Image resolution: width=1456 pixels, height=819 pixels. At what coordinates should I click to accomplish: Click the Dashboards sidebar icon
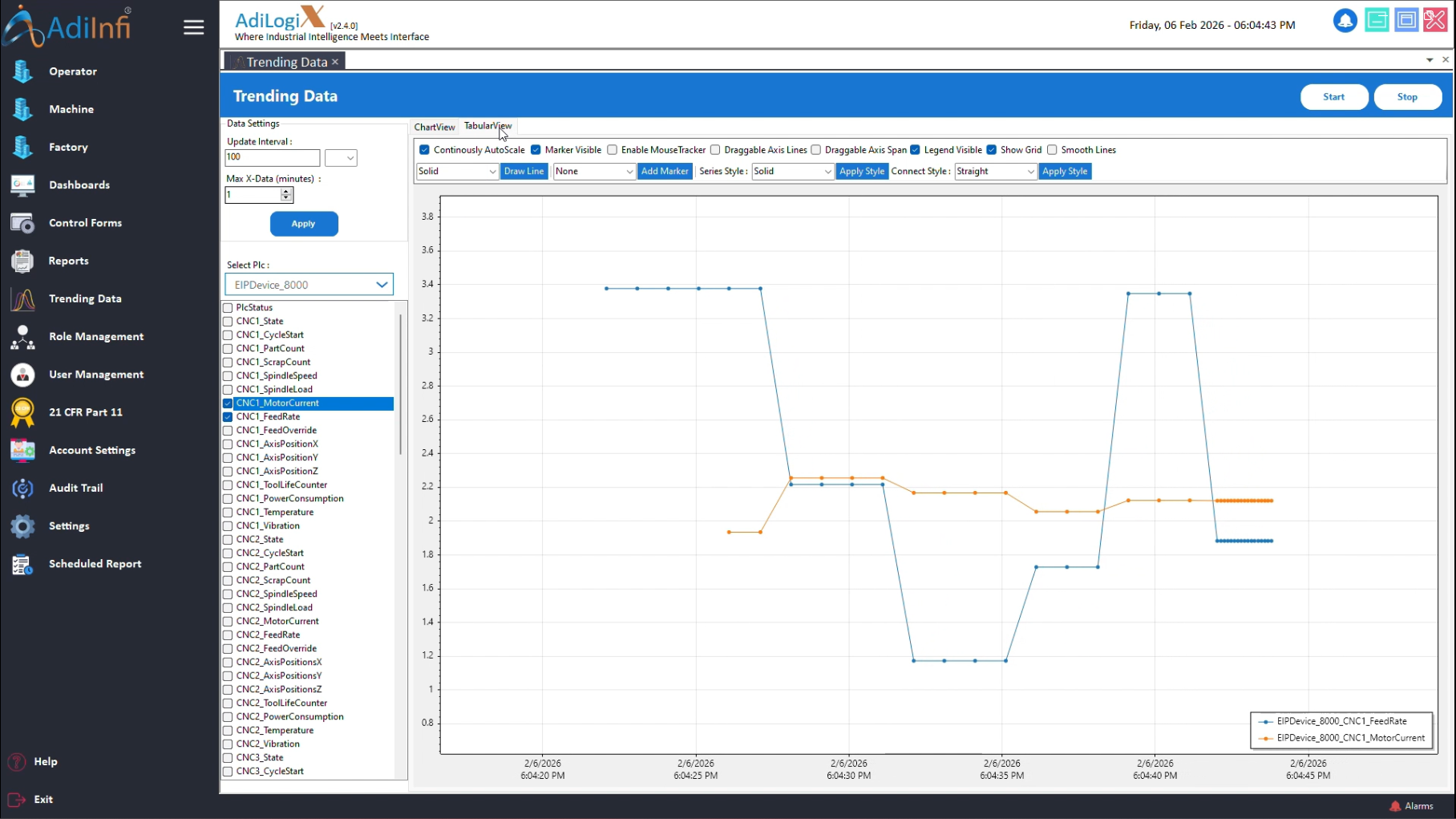click(x=22, y=185)
